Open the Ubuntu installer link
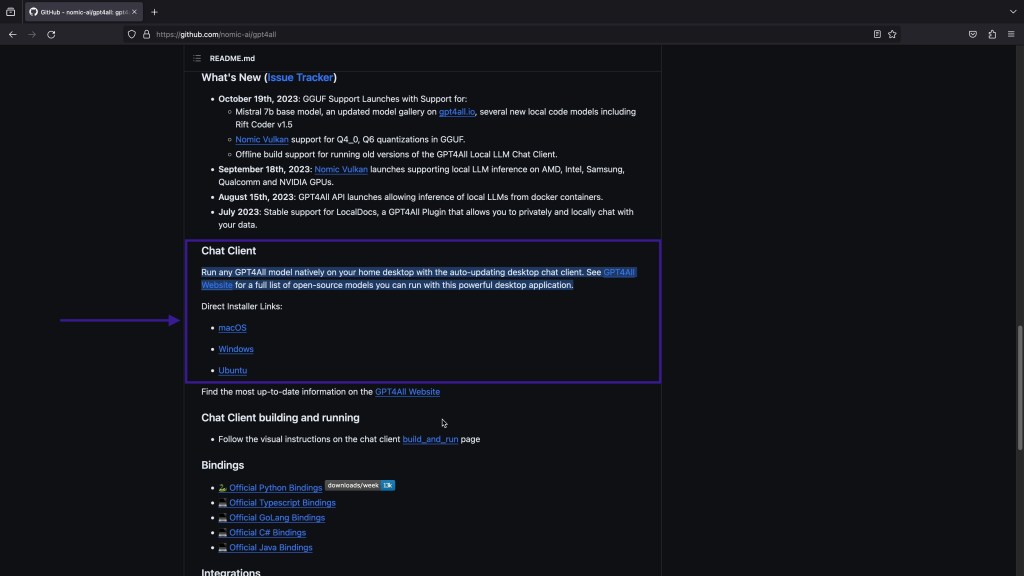 point(233,371)
